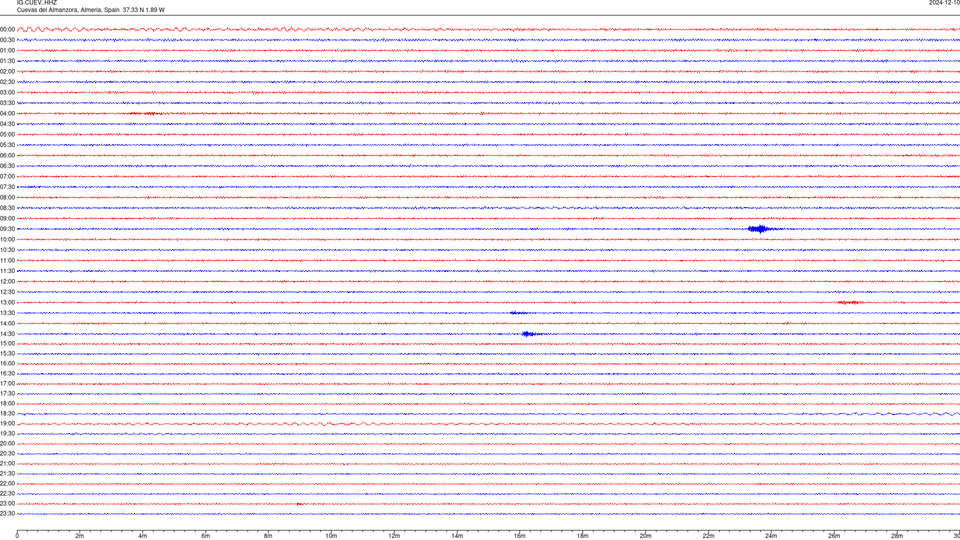960x540 pixels.
Task: Select the 23:30 trace time label
Action: pyautogui.click(x=7, y=514)
